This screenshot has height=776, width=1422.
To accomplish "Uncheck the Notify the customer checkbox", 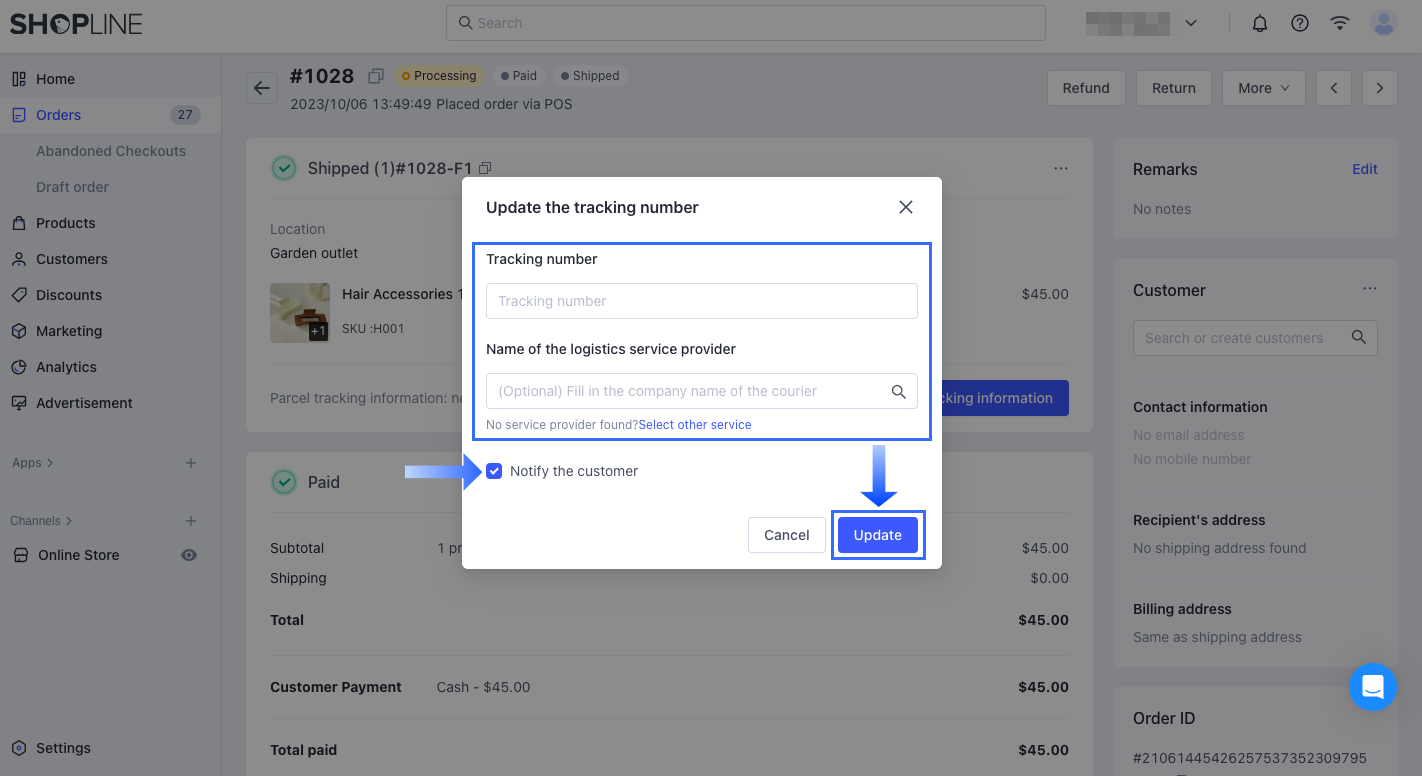I will 494,471.
